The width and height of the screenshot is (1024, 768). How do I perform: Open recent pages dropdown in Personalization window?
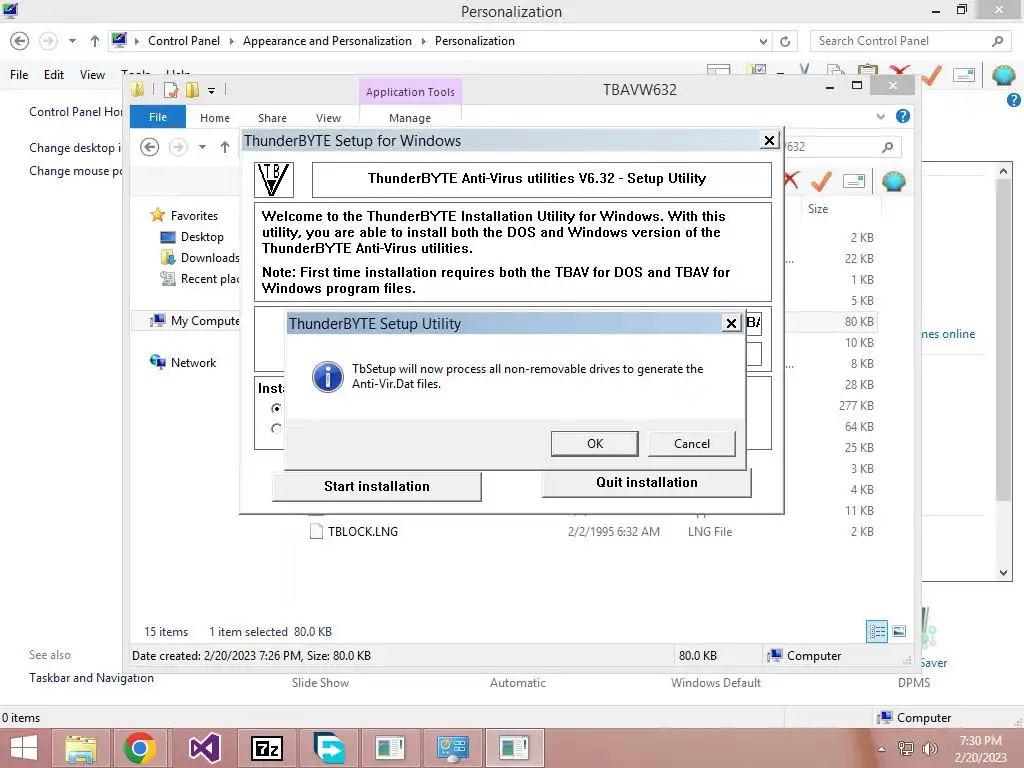(72, 41)
